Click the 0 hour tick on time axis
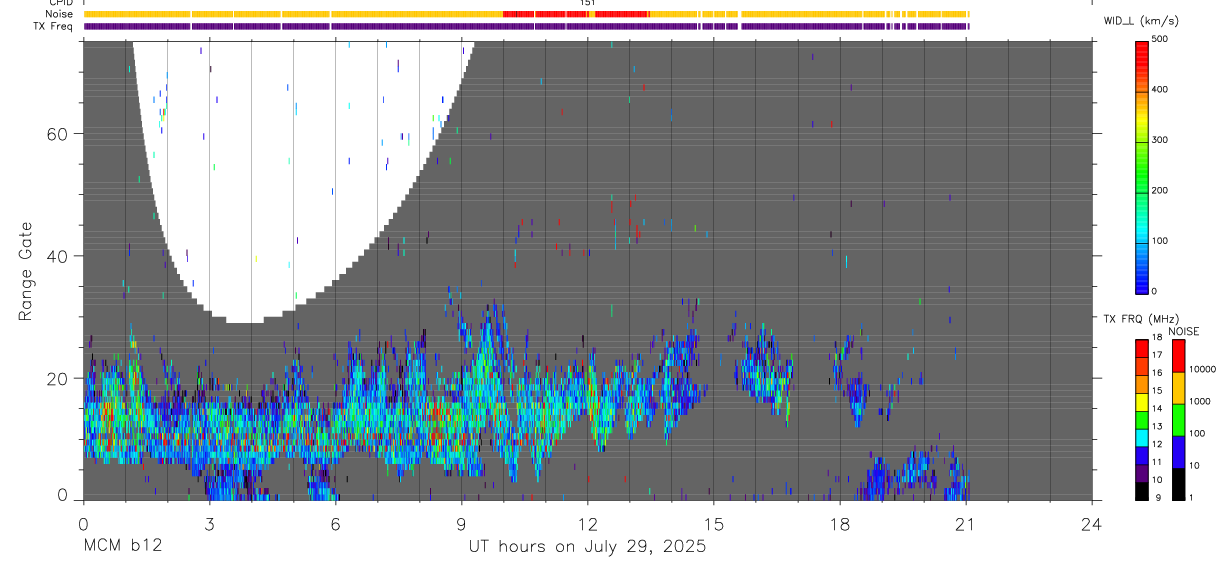This screenshot has width=1228, height=567. click(83, 523)
